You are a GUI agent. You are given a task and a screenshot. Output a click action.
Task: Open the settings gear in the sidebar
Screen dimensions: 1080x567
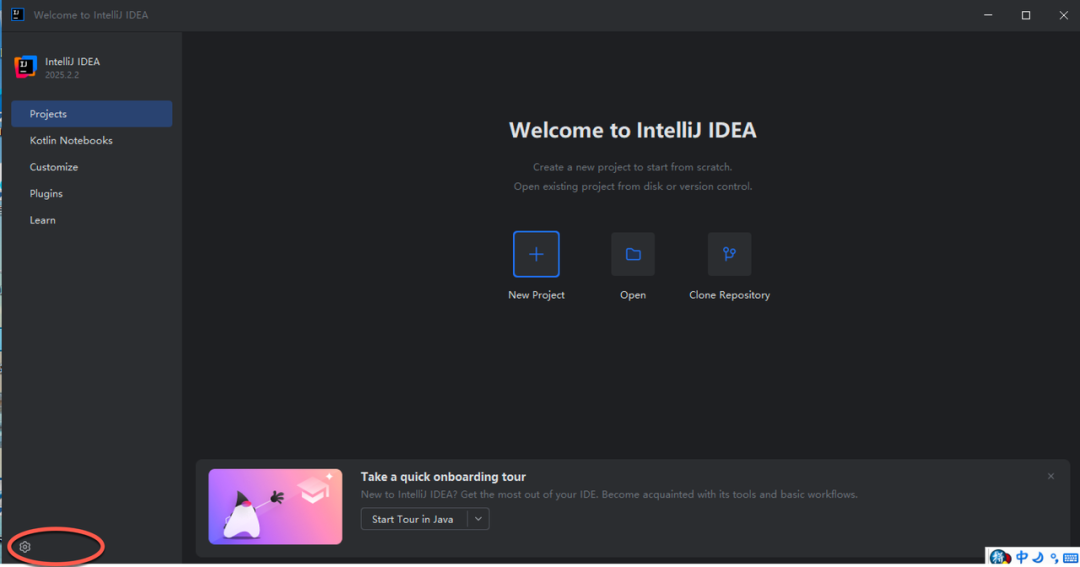click(x=25, y=547)
